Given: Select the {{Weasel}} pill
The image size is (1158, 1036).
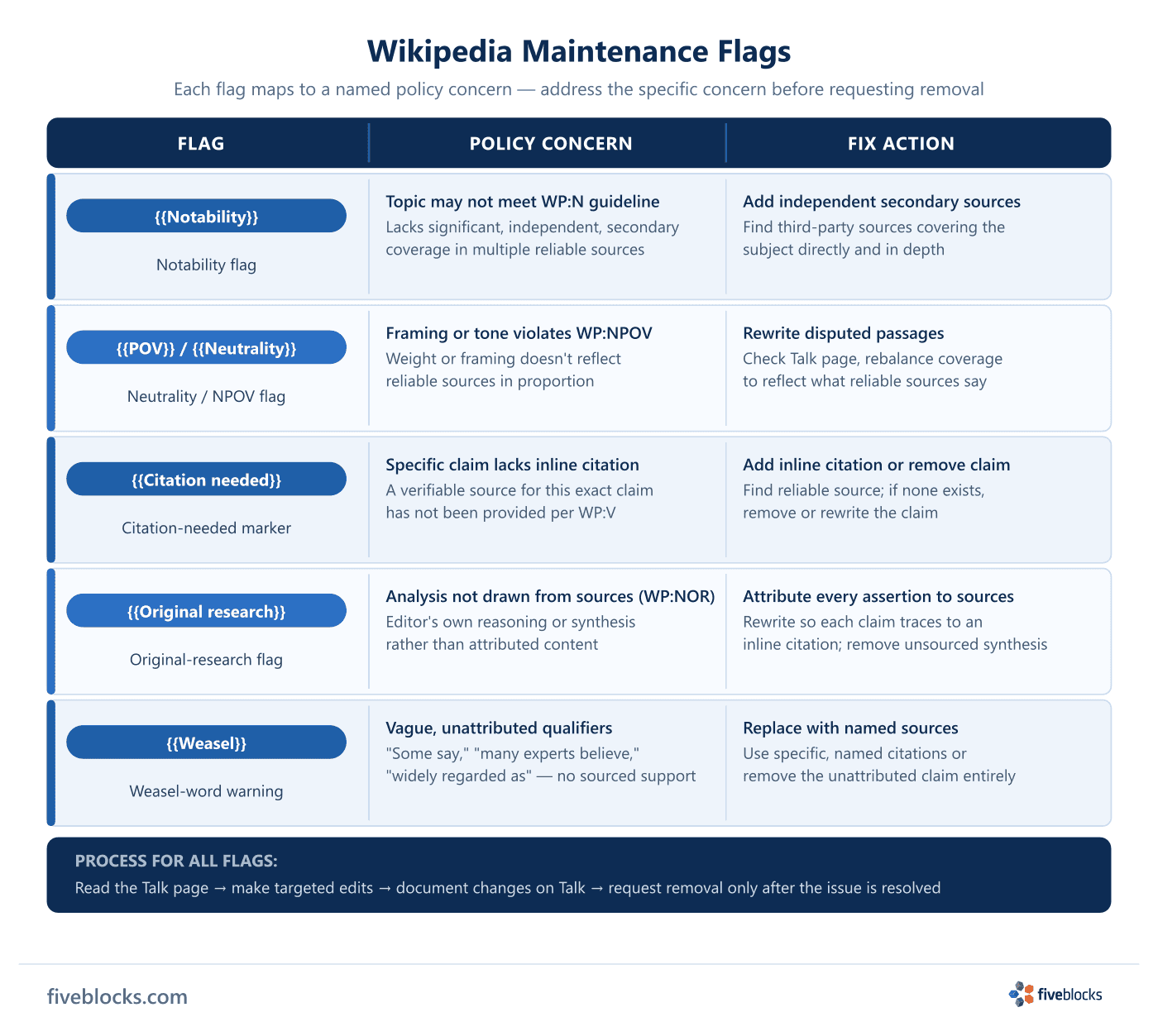Looking at the screenshot, I should tap(206, 742).
